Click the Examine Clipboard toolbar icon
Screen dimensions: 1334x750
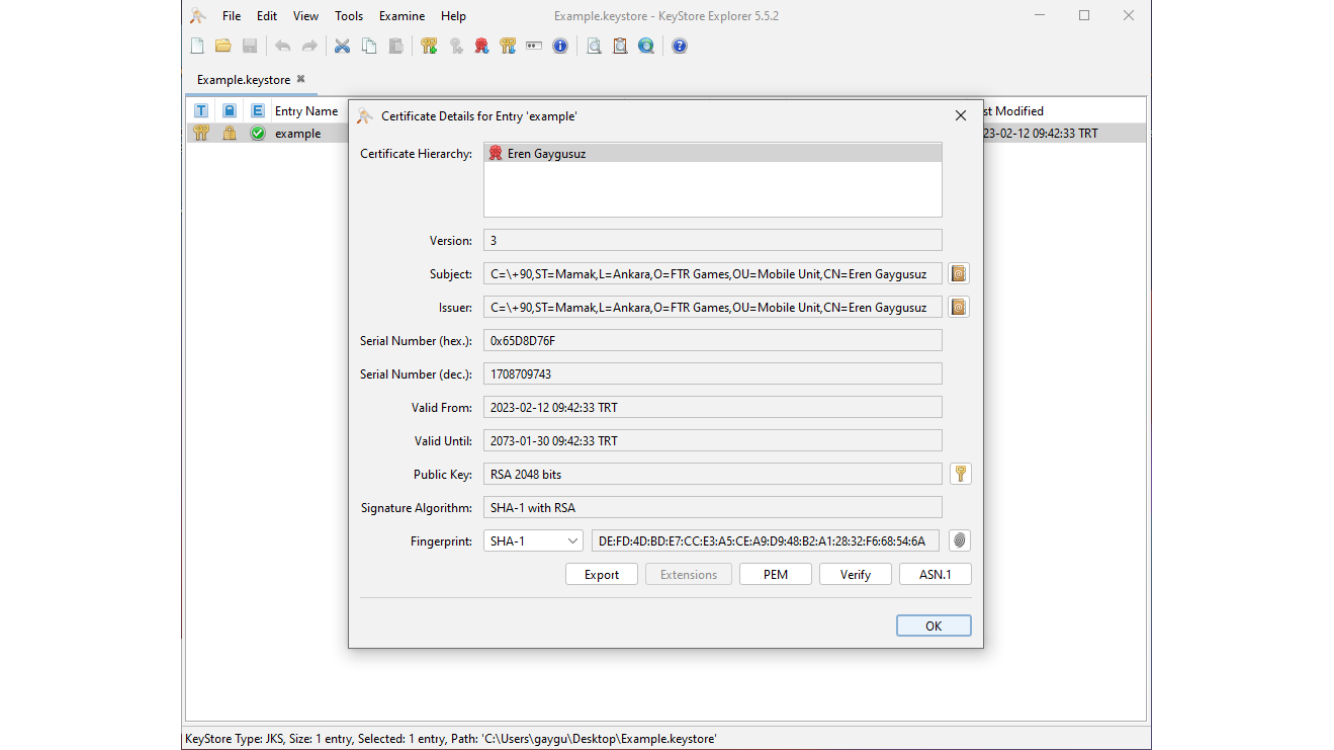tap(620, 46)
